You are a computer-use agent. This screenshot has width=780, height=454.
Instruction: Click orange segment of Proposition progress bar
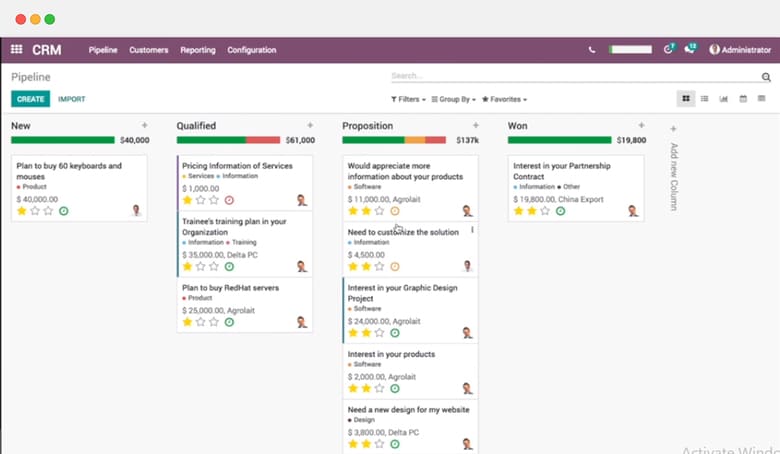pos(414,140)
